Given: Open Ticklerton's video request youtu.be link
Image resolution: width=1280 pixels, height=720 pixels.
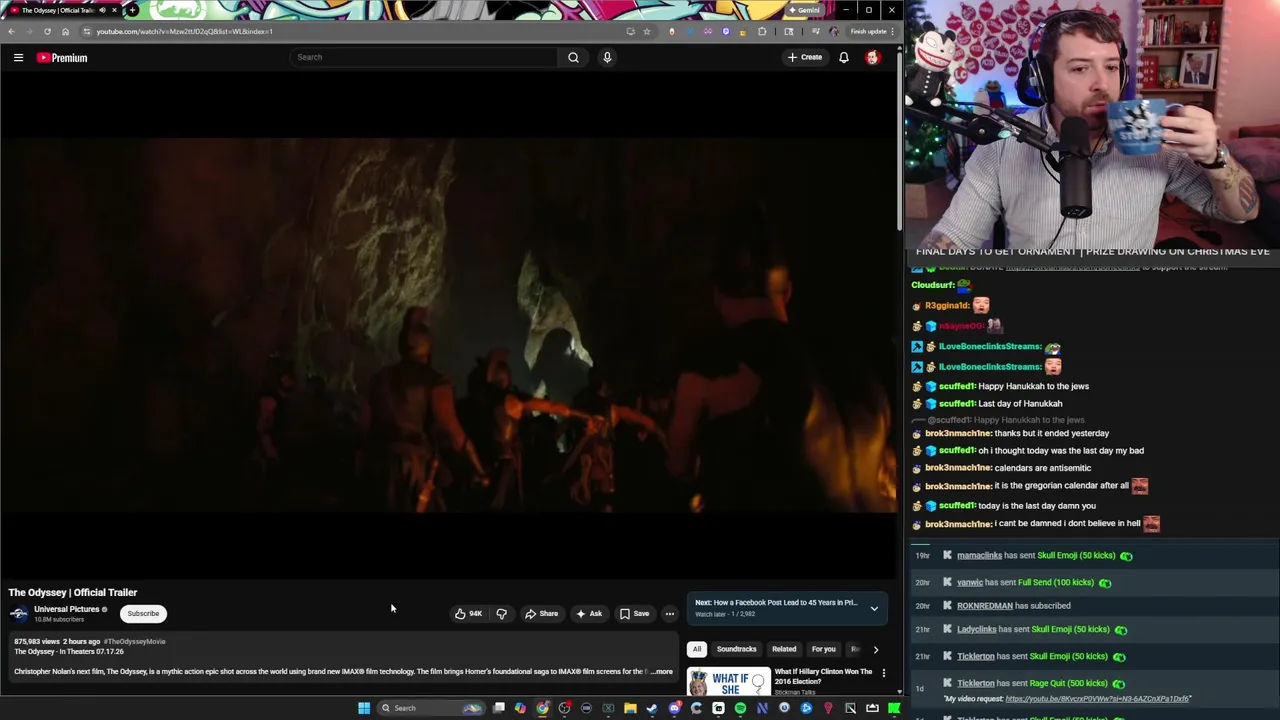Looking at the screenshot, I should [x=1098, y=699].
